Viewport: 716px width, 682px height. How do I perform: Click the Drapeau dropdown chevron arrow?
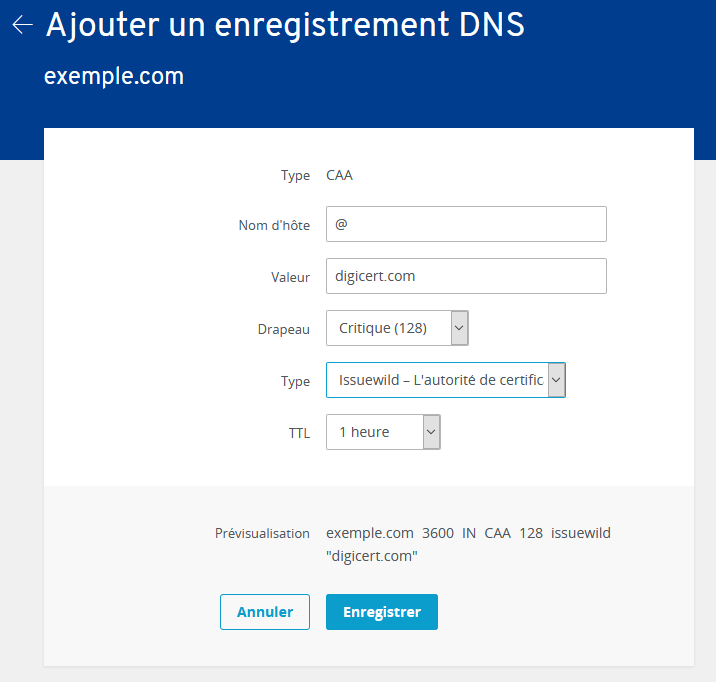(x=459, y=328)
